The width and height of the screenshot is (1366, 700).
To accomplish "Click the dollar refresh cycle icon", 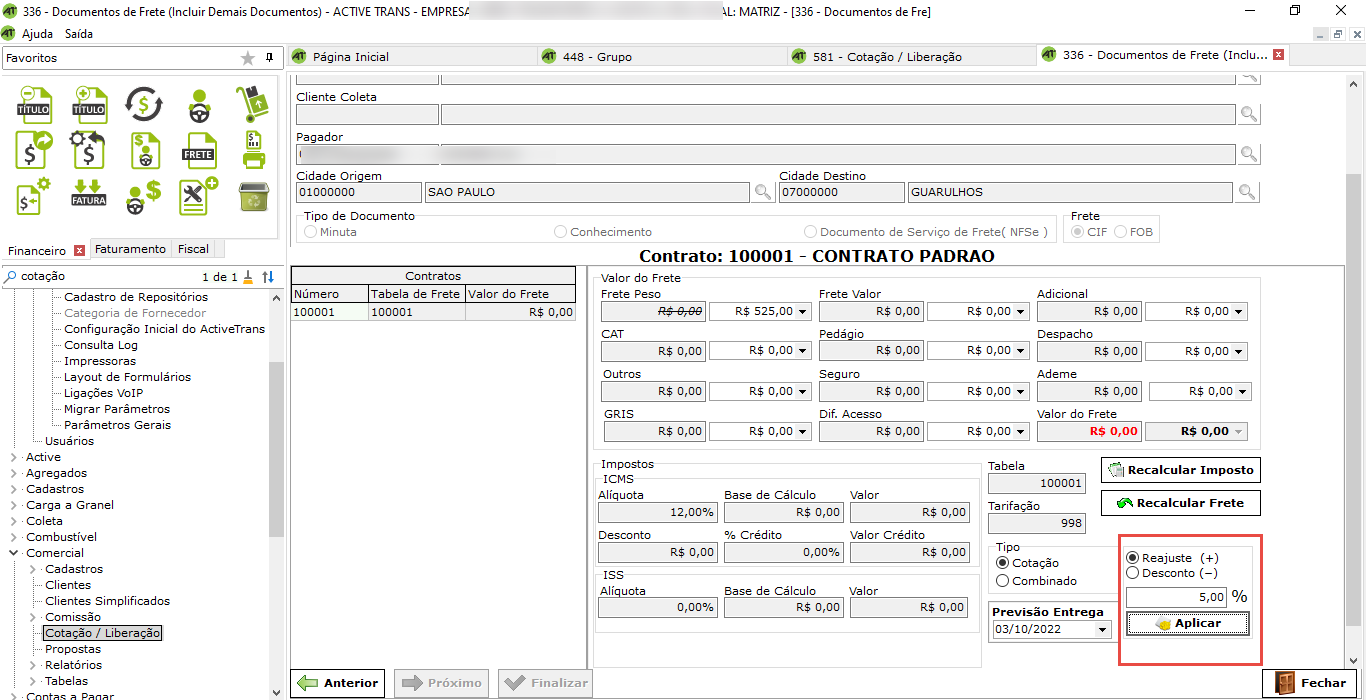I will [144, 103].
